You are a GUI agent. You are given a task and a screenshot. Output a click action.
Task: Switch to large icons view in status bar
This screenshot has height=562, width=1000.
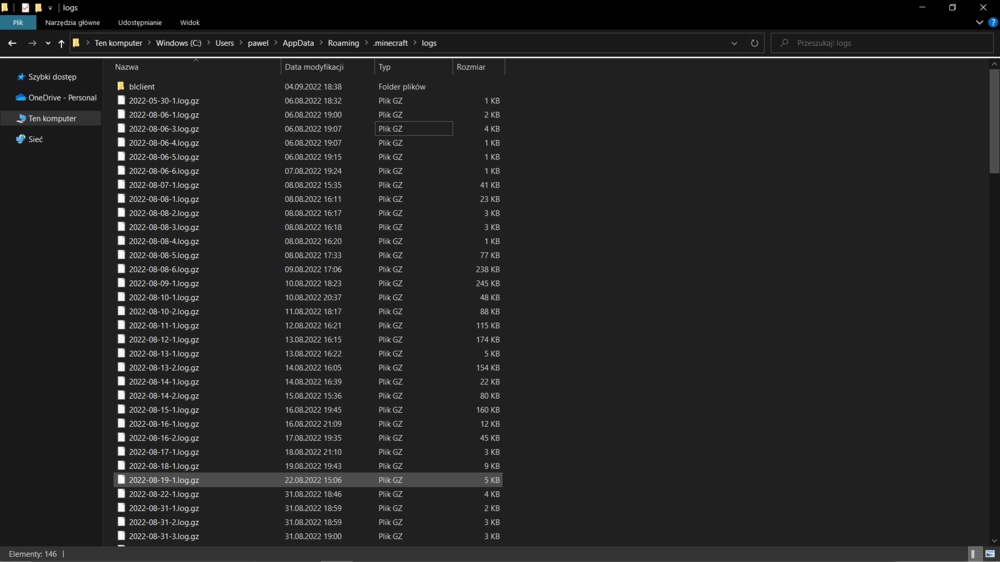[x=990, y=554]
